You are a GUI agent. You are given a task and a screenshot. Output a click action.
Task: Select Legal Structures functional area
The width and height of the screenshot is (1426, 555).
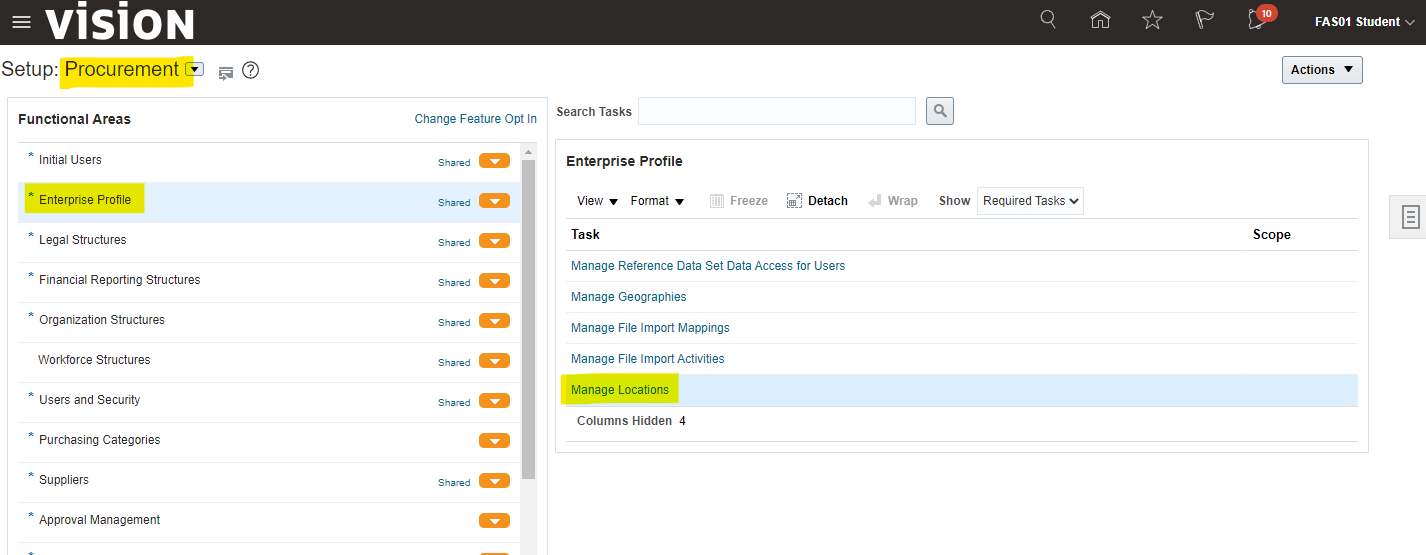tap(82, 240)
